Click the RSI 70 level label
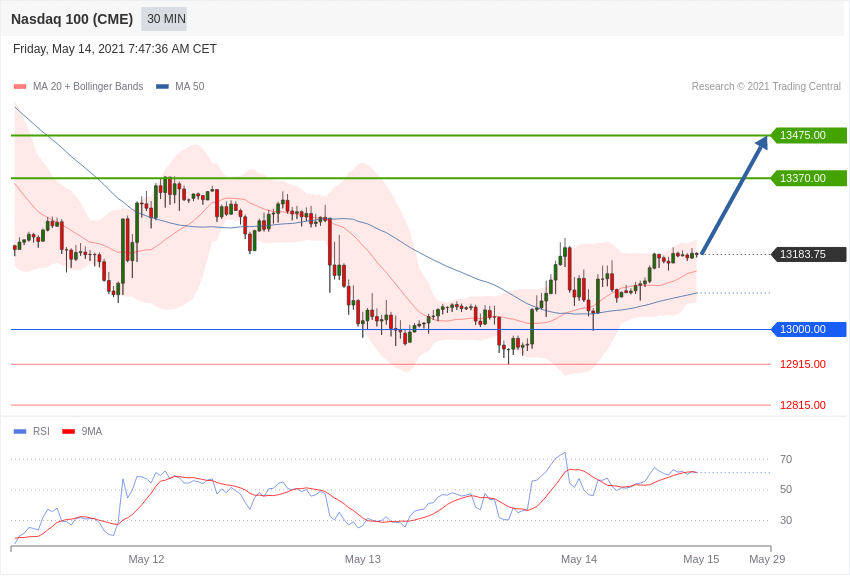Screen dimensions: 850x576 pos(786,459)
